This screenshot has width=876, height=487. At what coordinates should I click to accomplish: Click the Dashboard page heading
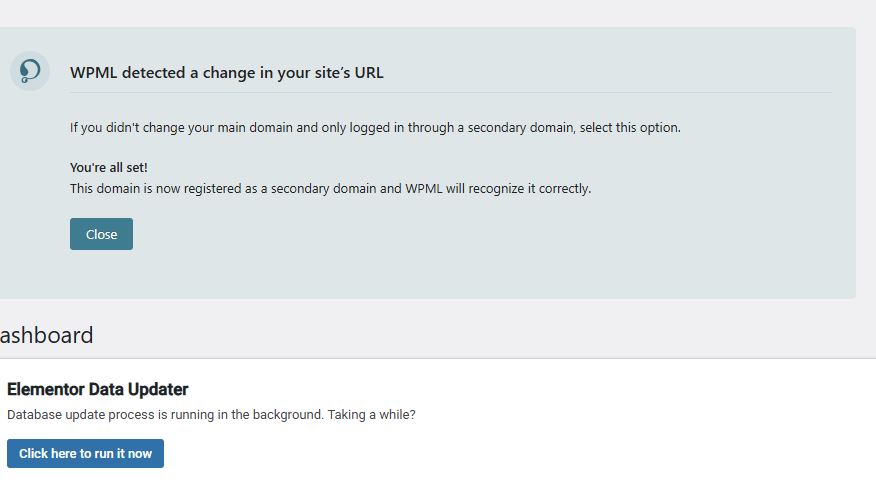click(47, 335)
